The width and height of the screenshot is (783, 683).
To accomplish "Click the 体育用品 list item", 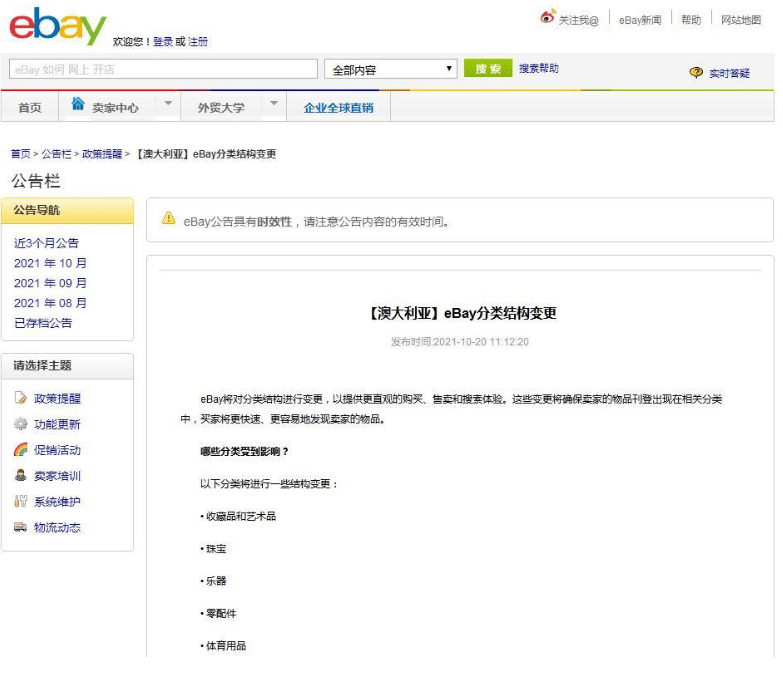I will (226, 646).
